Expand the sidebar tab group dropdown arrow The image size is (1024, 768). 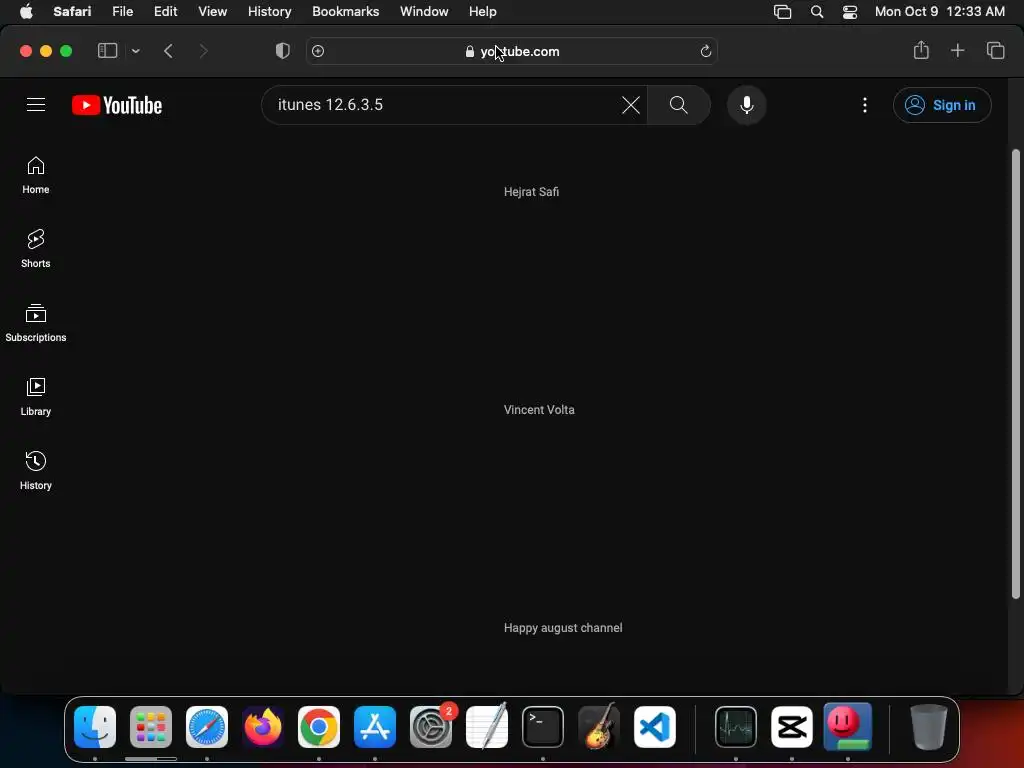[x=135, y=51]
